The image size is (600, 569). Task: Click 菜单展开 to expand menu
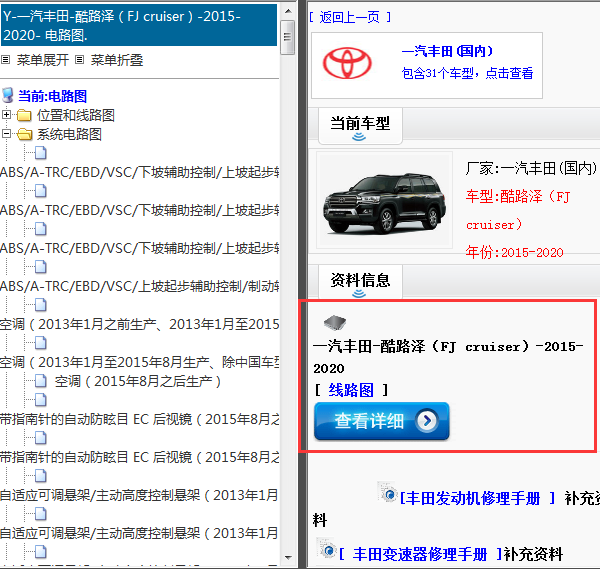coord(42,60)
